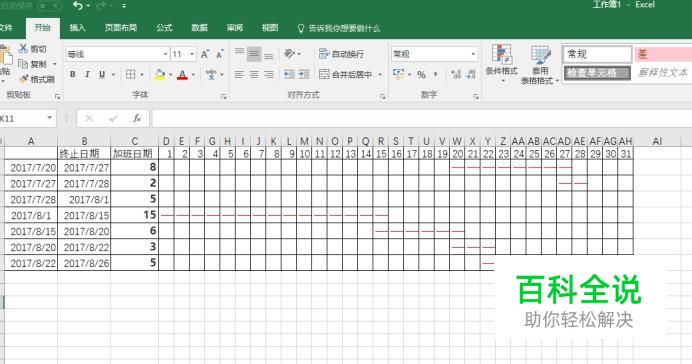The height and width of the screenshot is (364, 692).
Task: Click the 格式刷 Format Painter
Action: click(37, 79)
